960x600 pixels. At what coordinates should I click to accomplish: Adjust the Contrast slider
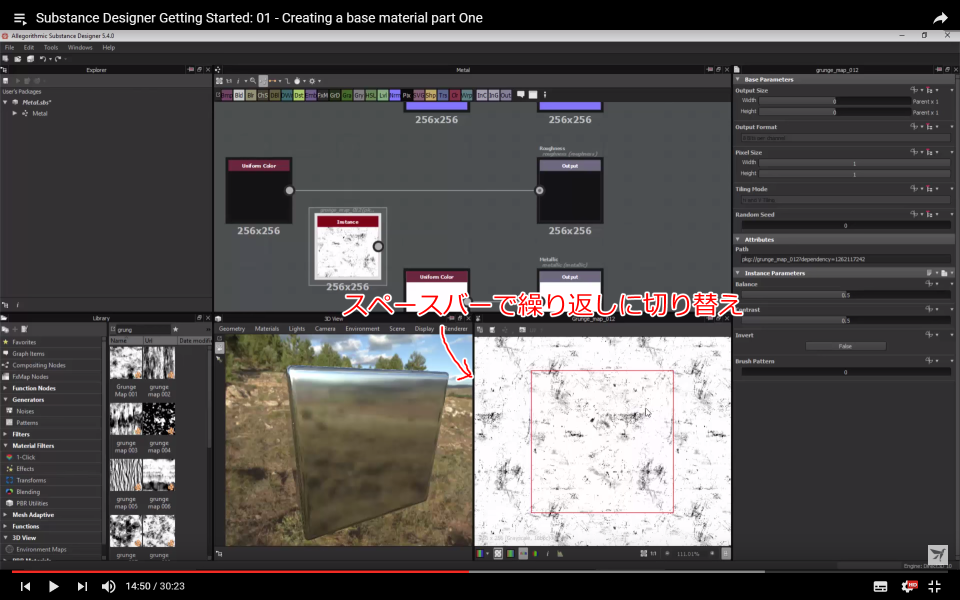[x=846, y=321]
